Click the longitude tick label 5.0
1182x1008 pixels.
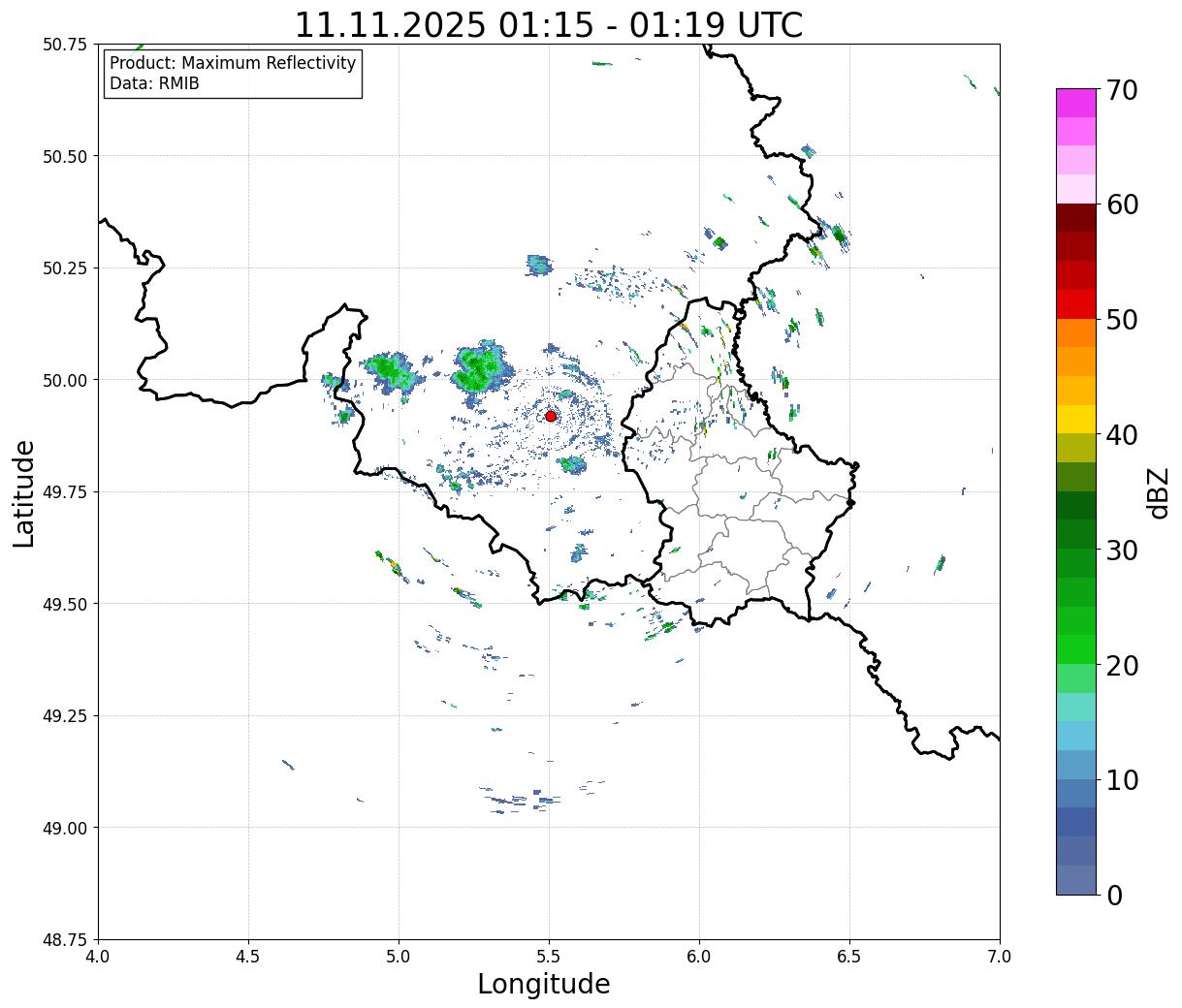tap(399, 957)
